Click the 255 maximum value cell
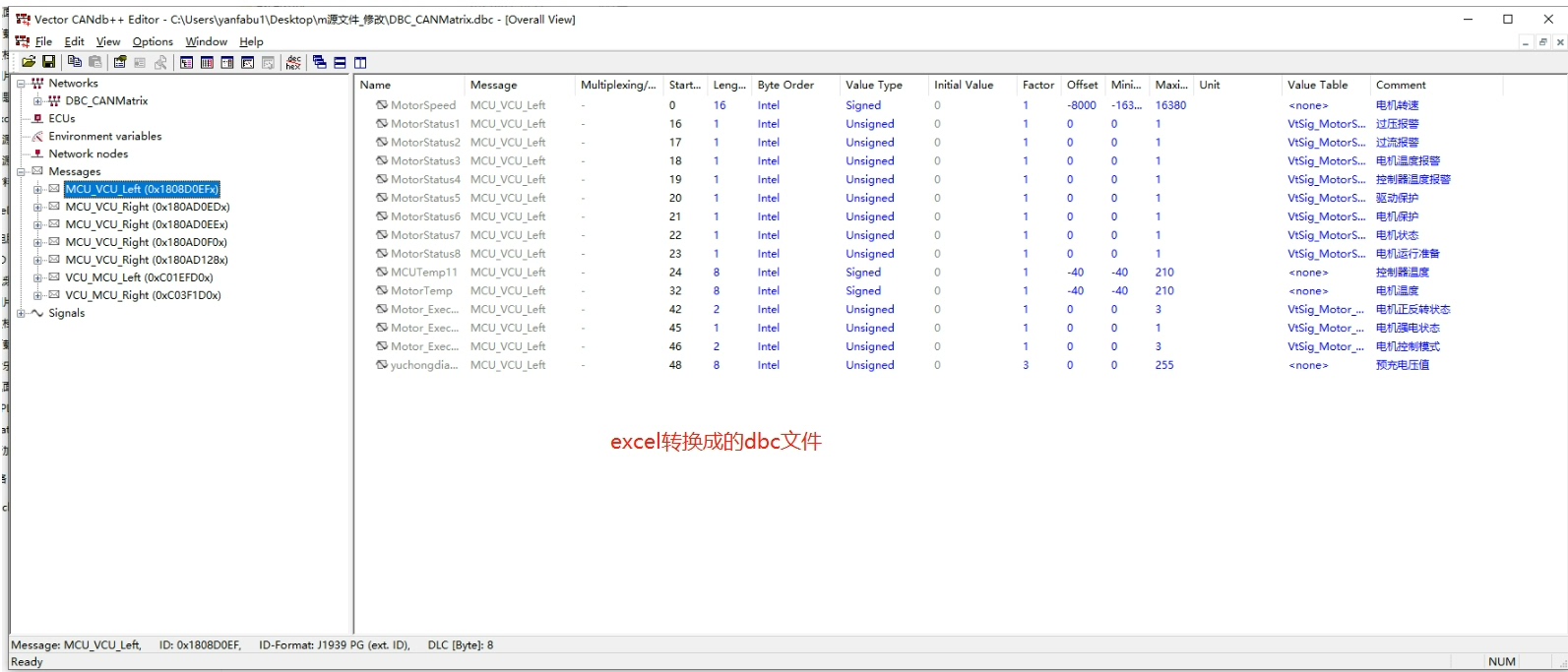 coord(1164,365)
